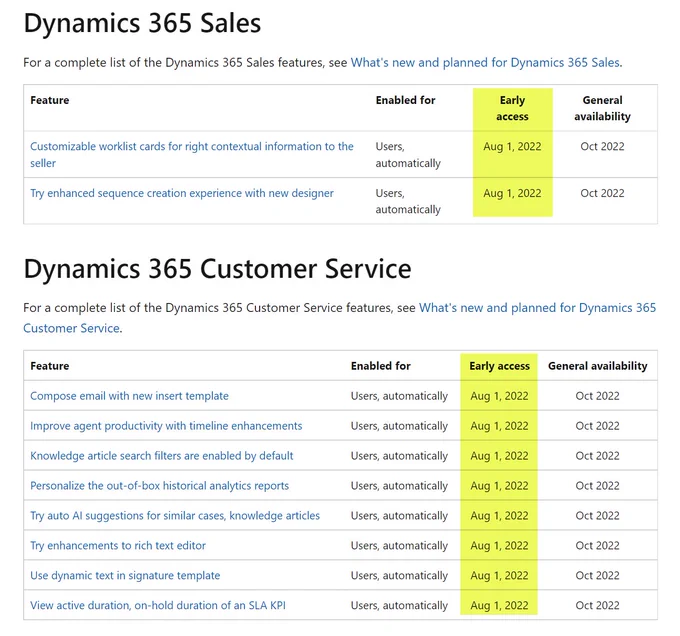Open Personalize out-of-box historical analytics reports link
Viewport: 680px width, 636px height.
[x=160, y=486]
